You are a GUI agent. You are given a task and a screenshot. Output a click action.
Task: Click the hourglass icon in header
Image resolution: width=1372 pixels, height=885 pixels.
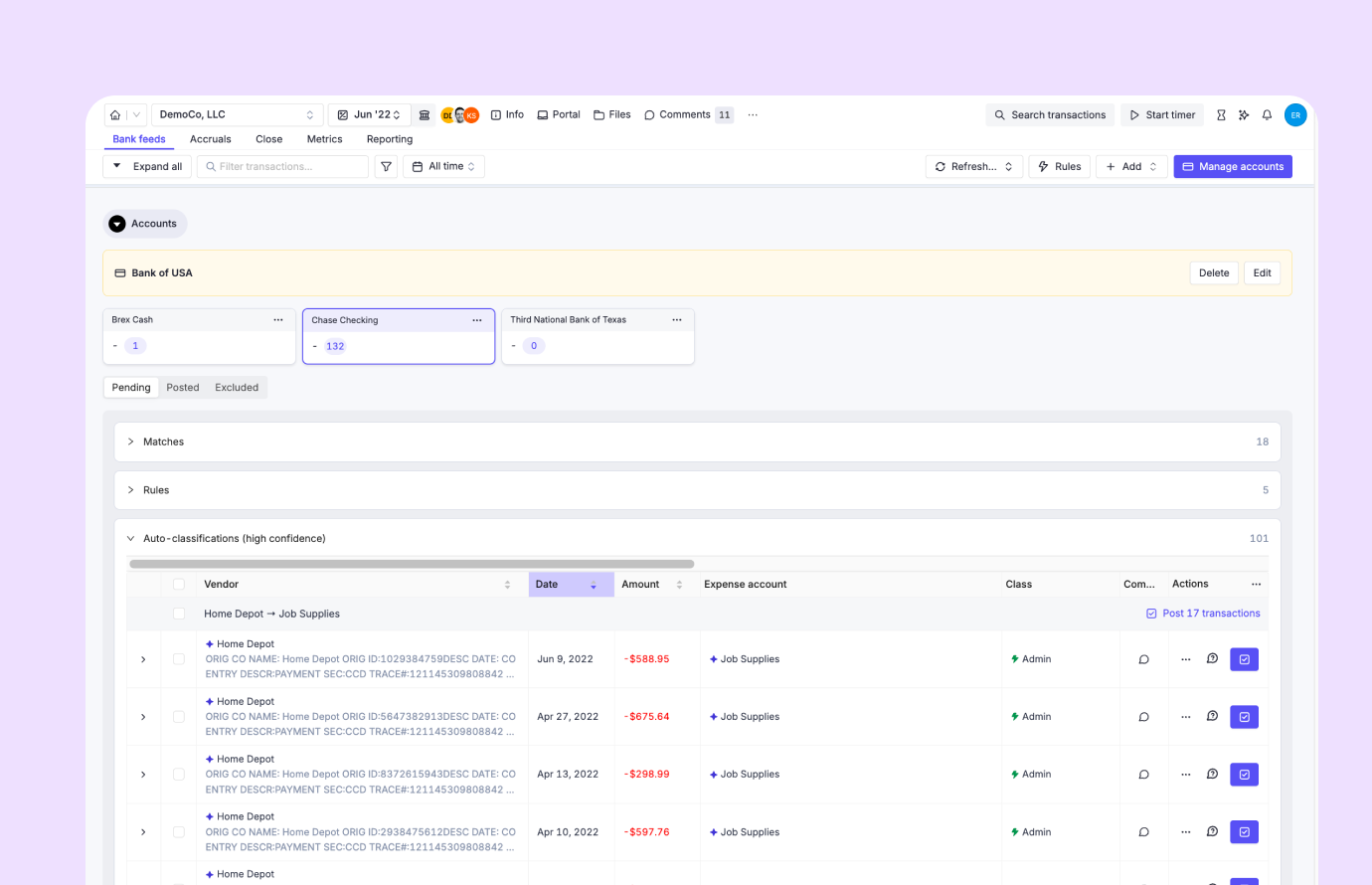pyautogui.click(x=1221, y=115)
